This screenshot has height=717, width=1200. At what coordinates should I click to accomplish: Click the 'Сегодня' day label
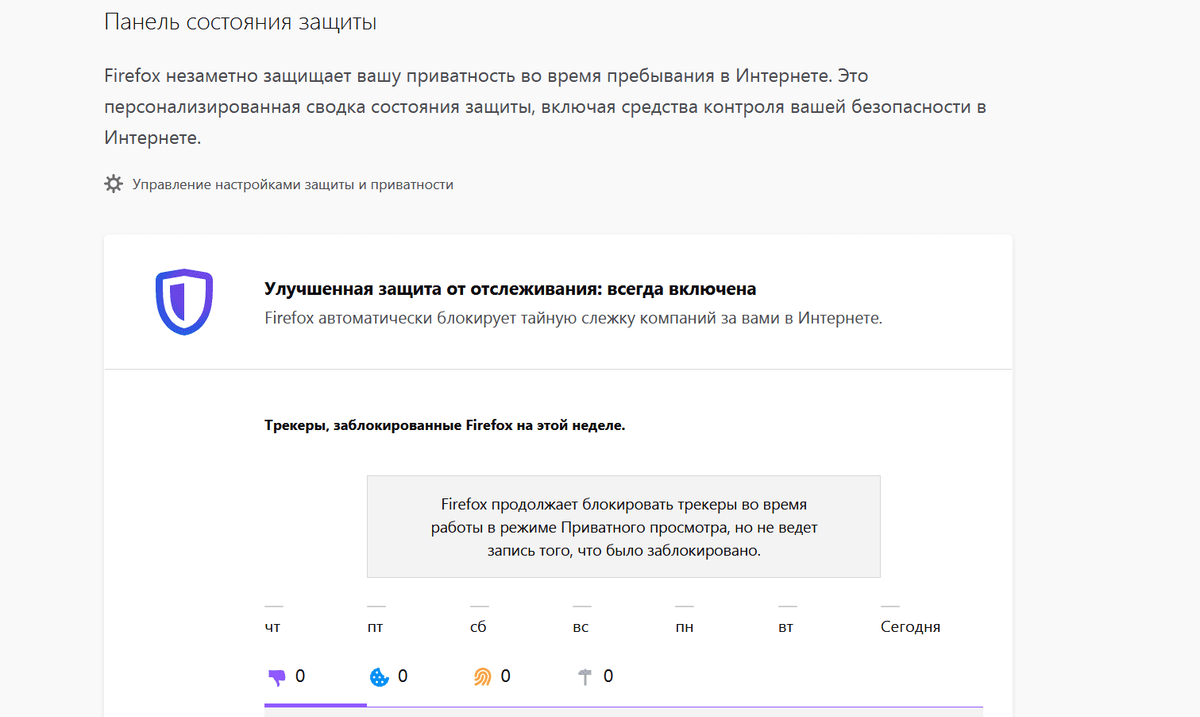910,627
